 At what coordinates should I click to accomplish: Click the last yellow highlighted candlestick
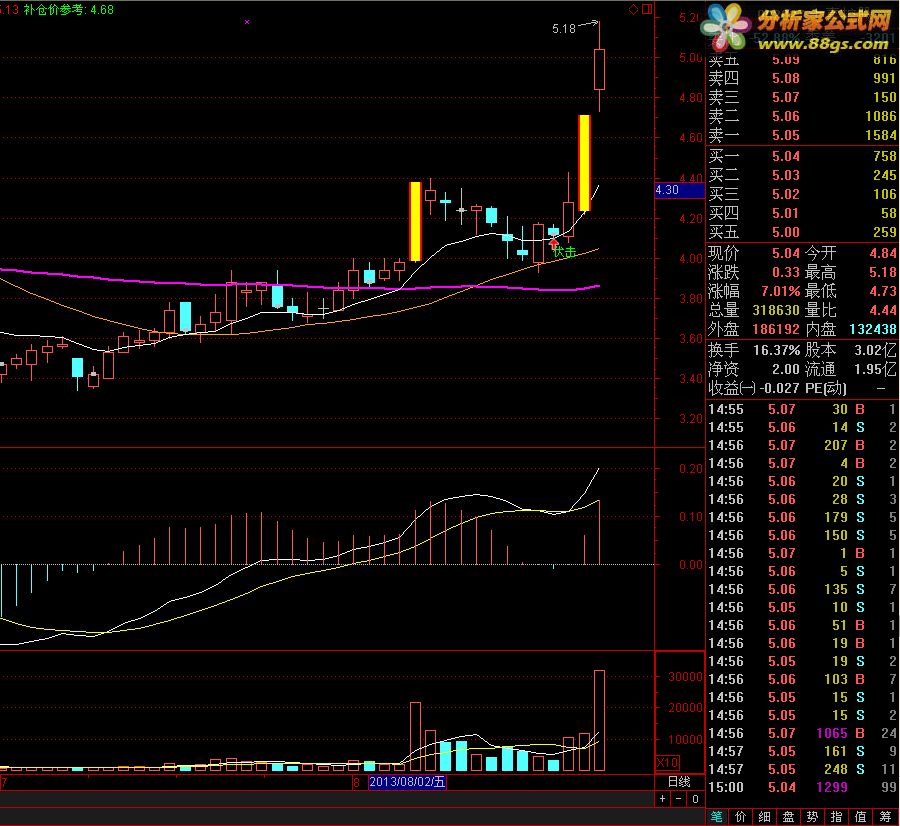click(584, 163)
